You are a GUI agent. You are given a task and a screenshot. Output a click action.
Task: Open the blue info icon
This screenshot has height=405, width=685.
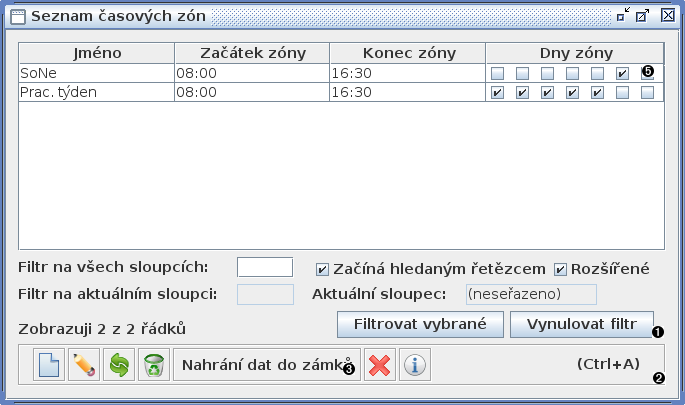point(415,365)
